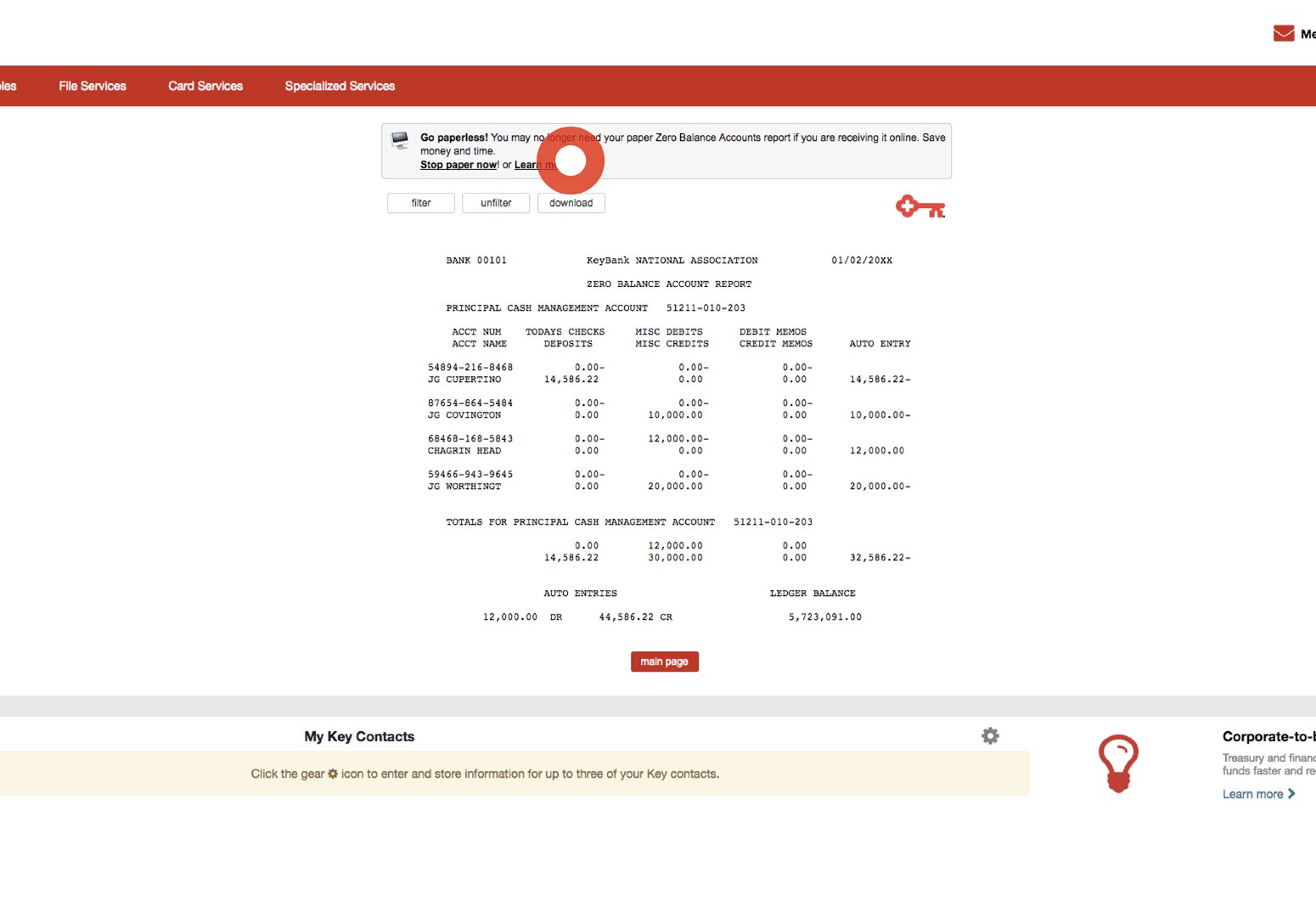Open the Card Services menu
Screen dimensions: 1316x923
tap(205, 86)
